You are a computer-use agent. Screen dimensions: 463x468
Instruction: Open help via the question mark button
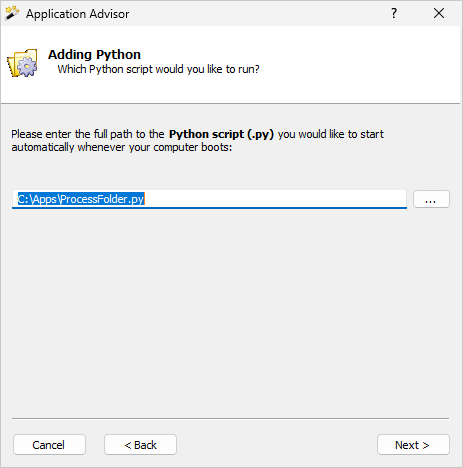pyautogui.click(x=394, y=13)
